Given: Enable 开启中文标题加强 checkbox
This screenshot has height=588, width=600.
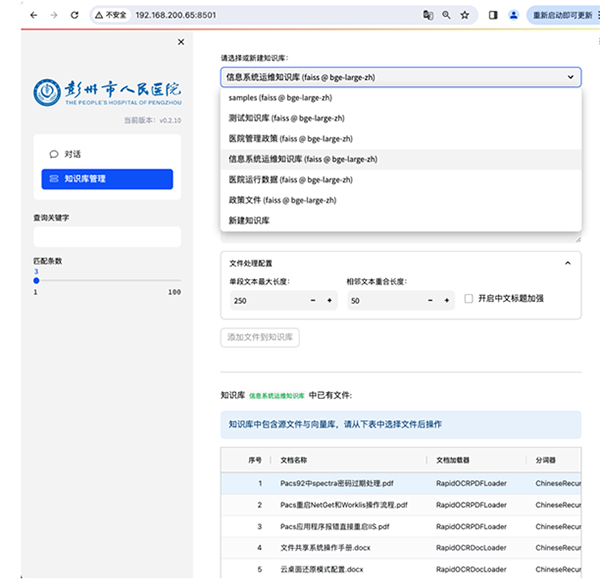Looking at the screenshot, I should pyautogui.click(x=469, y=299).
